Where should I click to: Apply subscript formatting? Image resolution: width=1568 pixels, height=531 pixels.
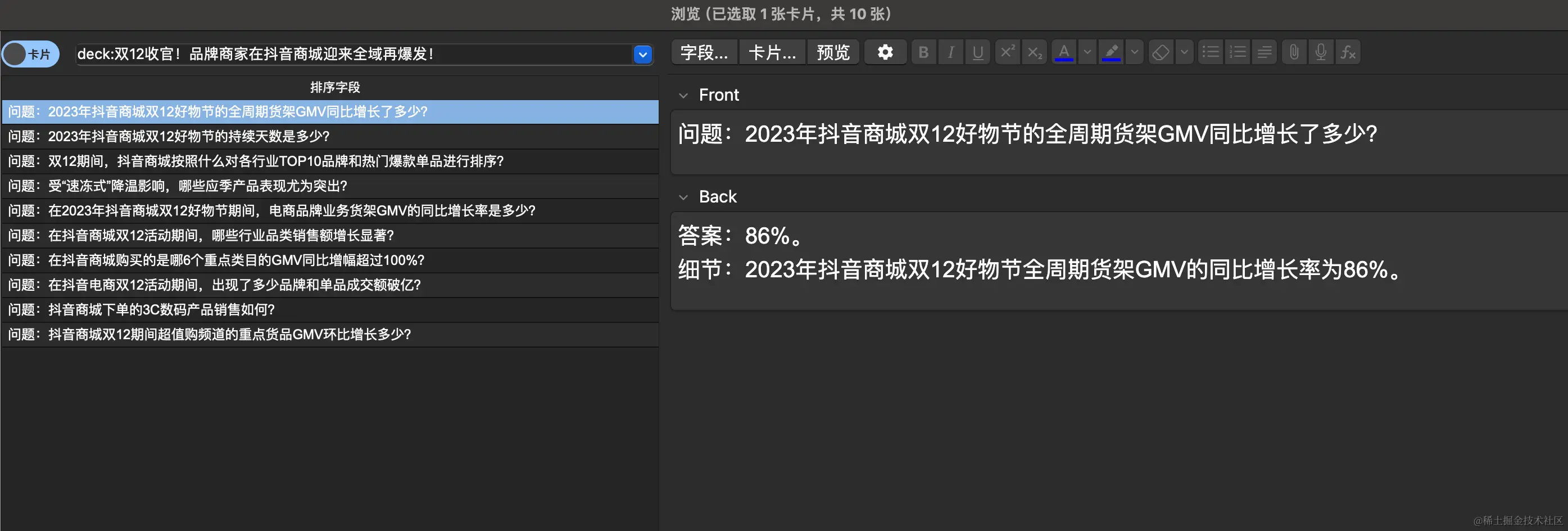coord(1034,52)
